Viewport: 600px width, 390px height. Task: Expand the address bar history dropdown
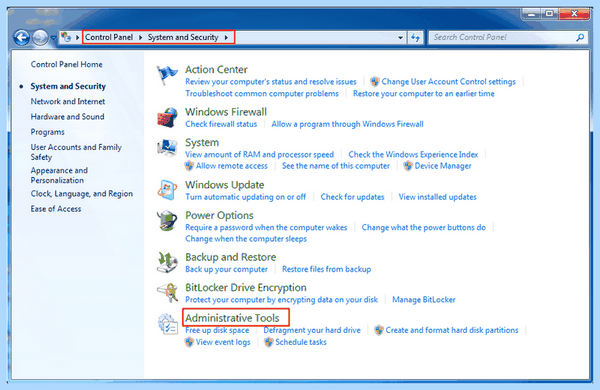tap(400, 38)
